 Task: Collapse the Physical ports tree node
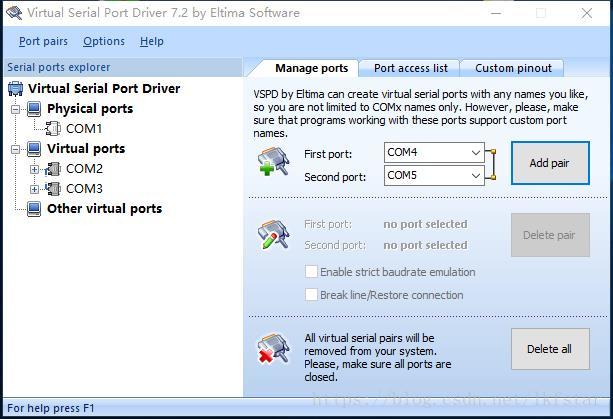click(x=15, y=109)
